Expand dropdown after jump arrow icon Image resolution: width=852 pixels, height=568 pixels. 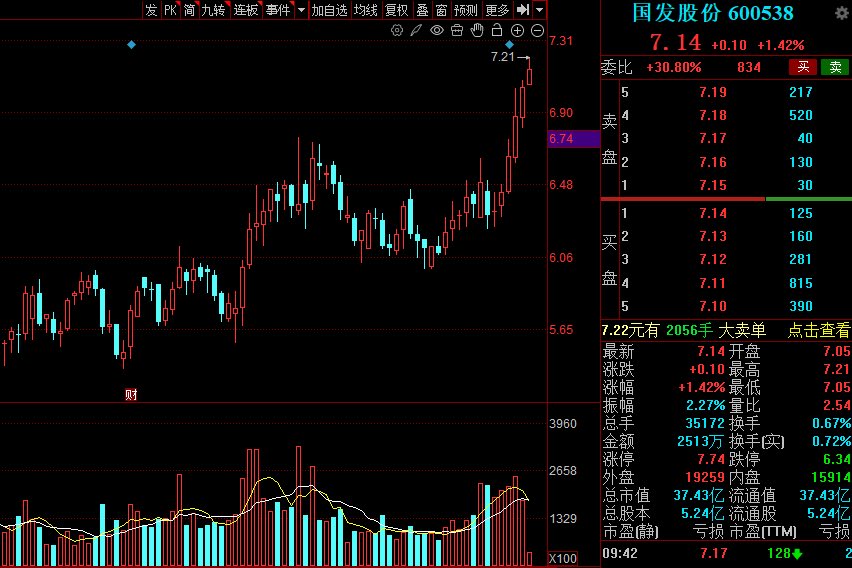[539, 10]
